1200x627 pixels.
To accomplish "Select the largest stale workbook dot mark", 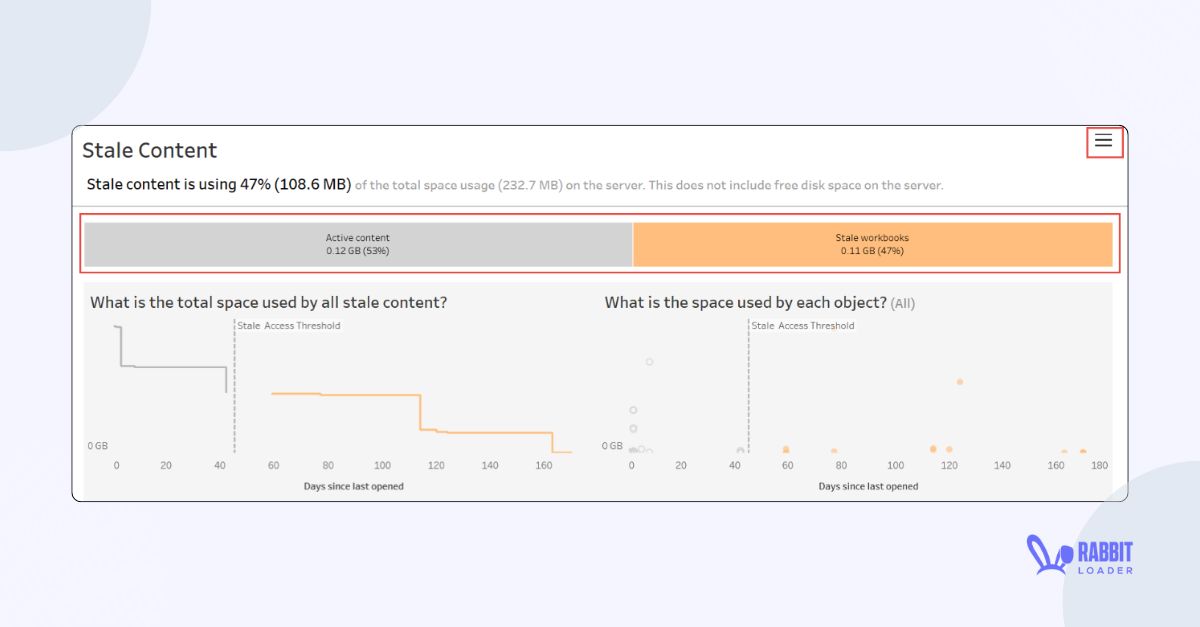I will coord(960,381).
